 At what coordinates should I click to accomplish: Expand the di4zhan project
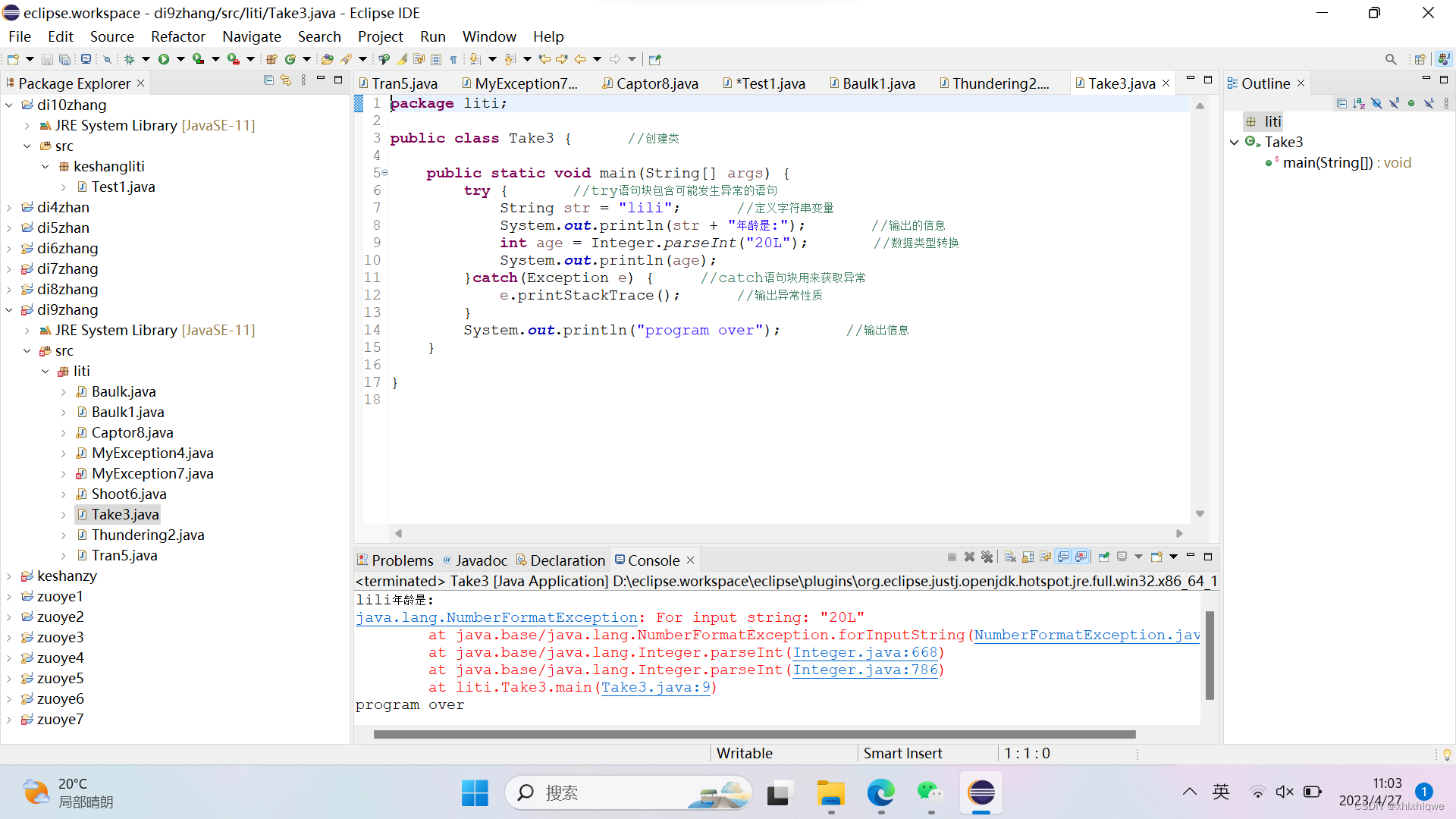tap(9, 208)
